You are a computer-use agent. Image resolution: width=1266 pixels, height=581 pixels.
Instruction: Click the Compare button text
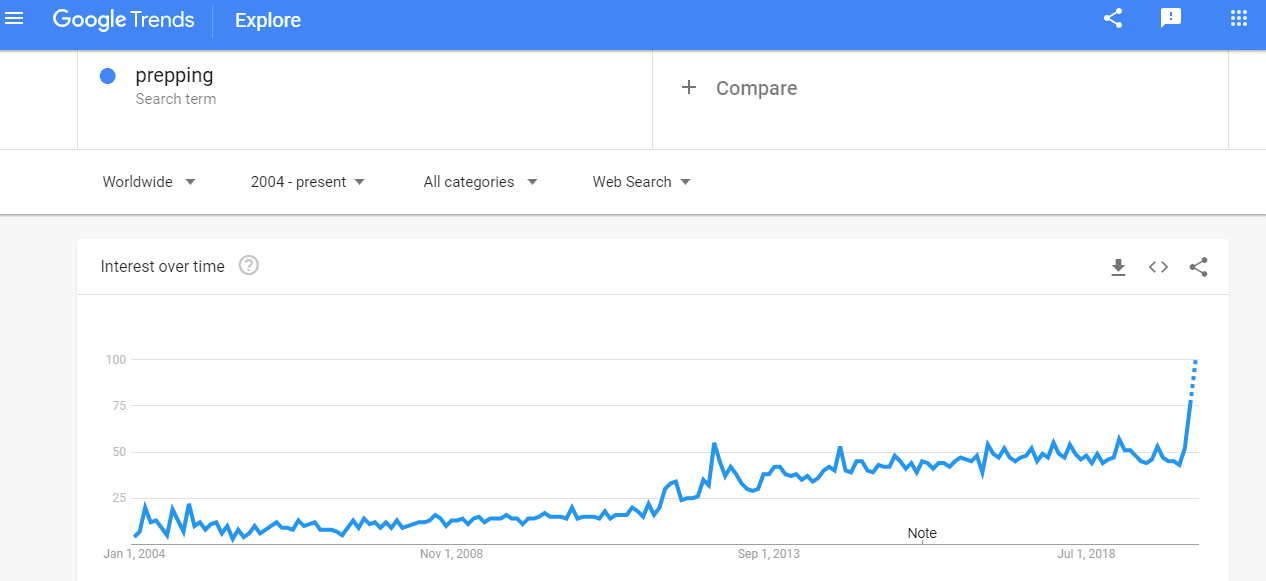click(756, 88)
